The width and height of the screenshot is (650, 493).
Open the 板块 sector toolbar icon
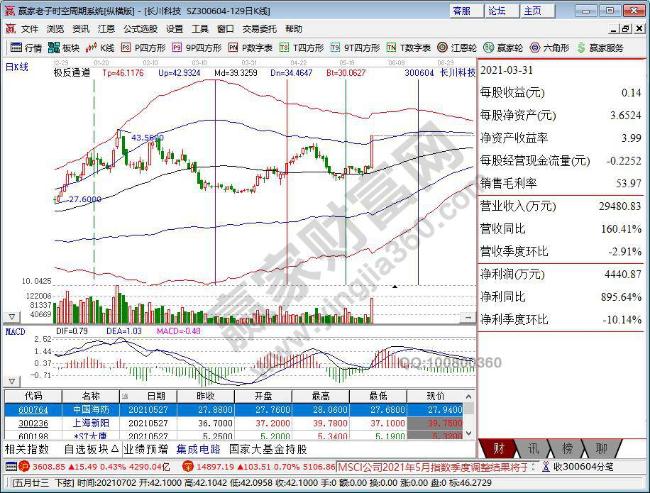[x=63, y=48]
